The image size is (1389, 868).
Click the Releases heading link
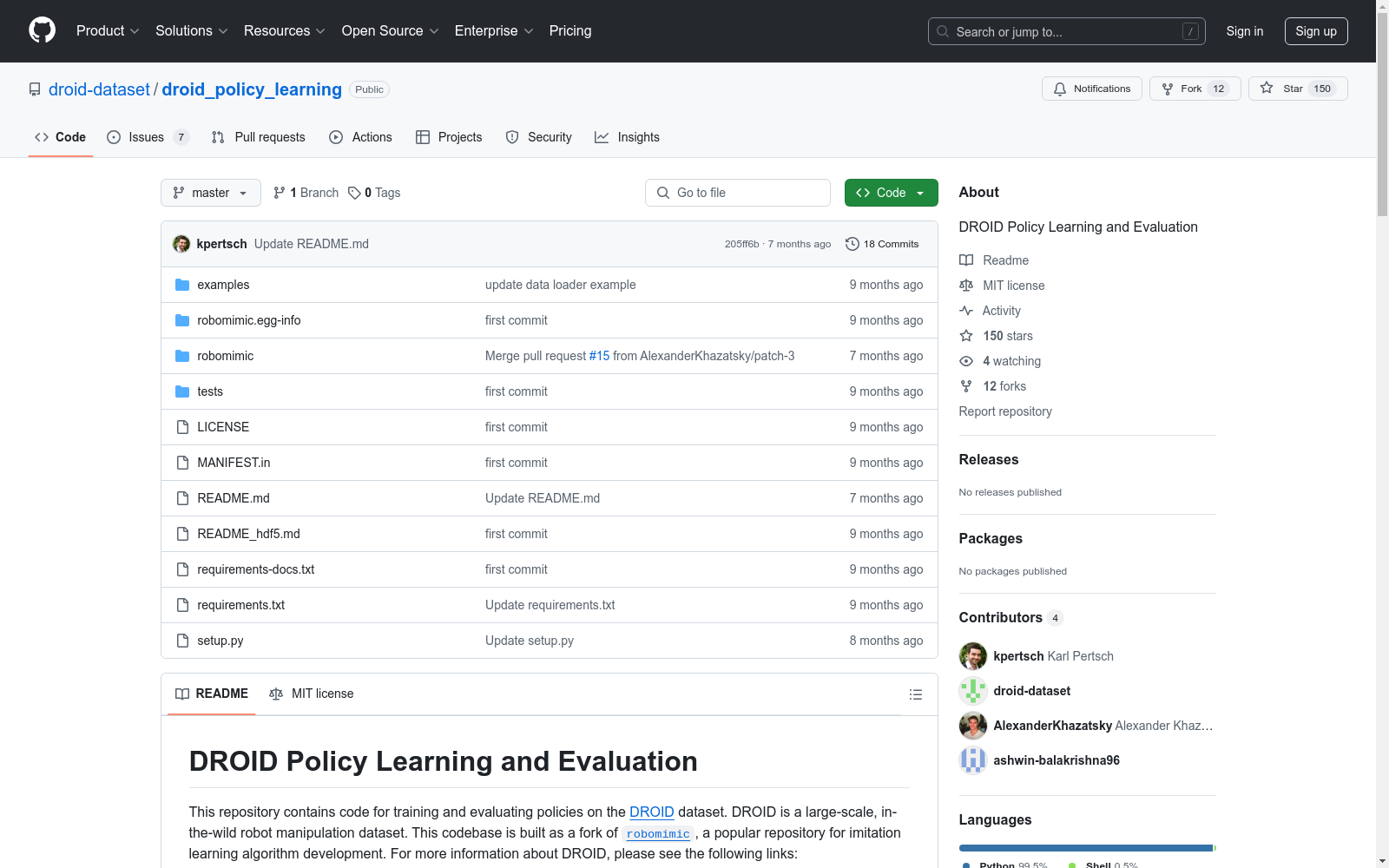[989, 459]
